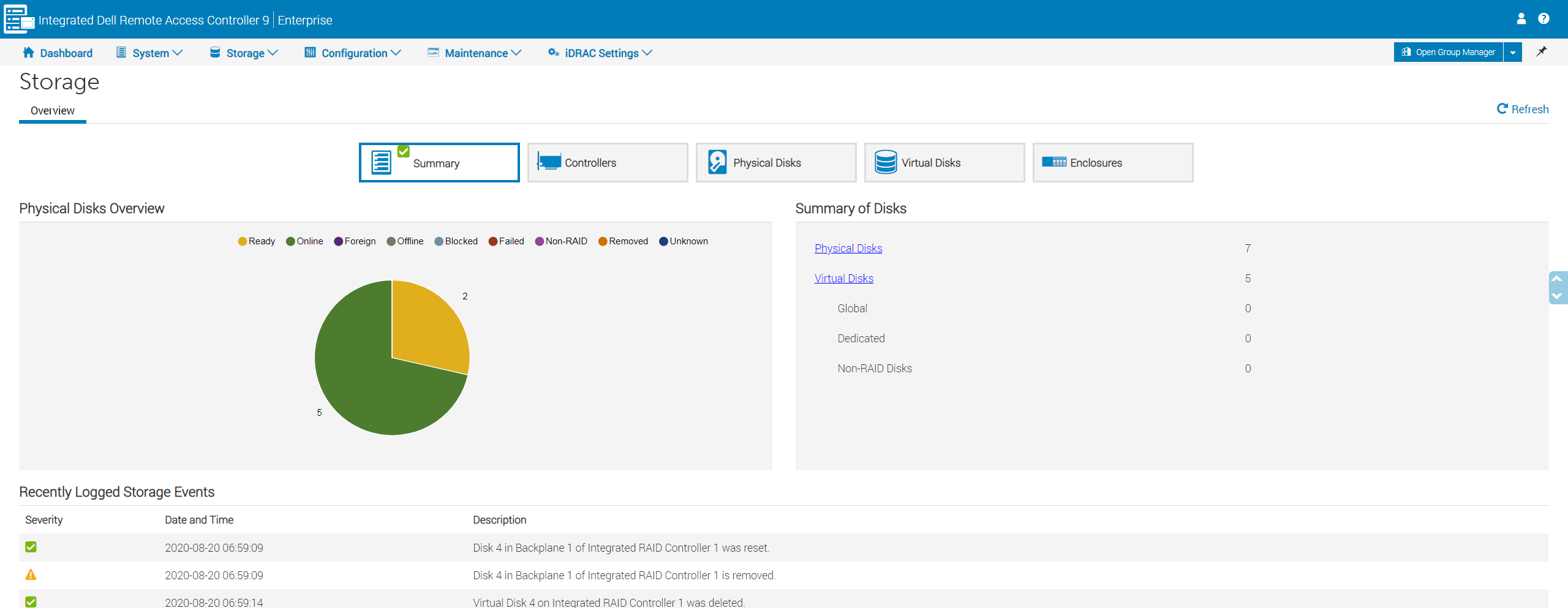Click 'Virtual Disk 4 ... was deleted.' description
Screen dimensions: 1568x608
pyautogui.click(x=609, y=602)
